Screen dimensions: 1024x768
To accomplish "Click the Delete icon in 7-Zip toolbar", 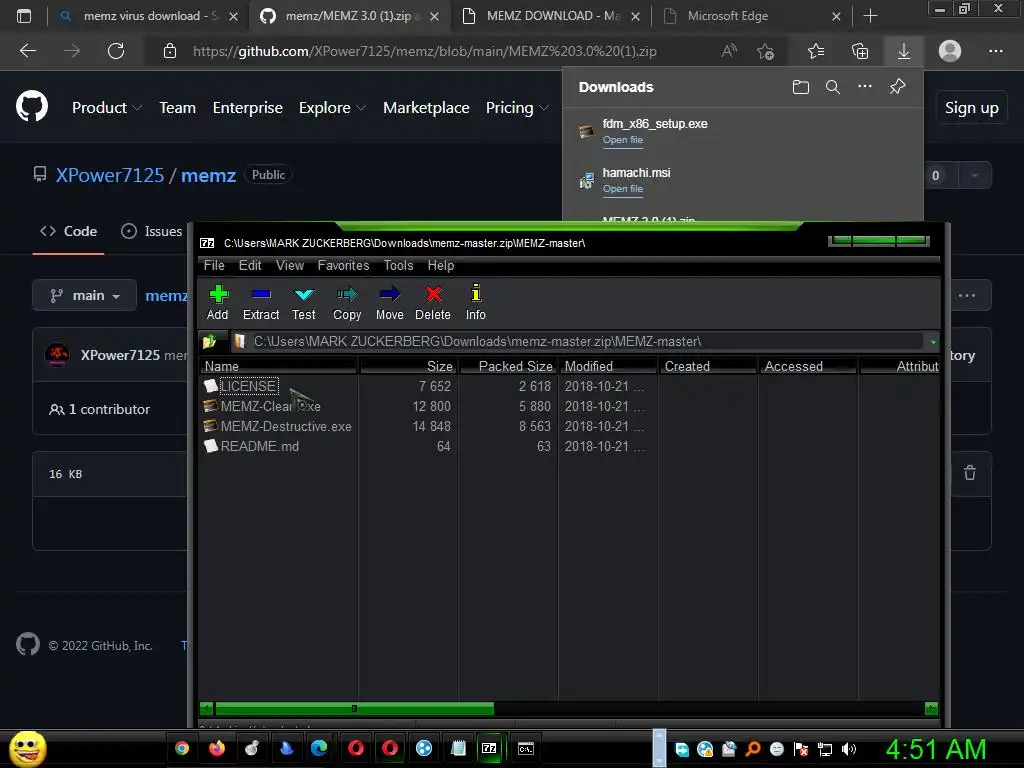I will pos(433,295).
